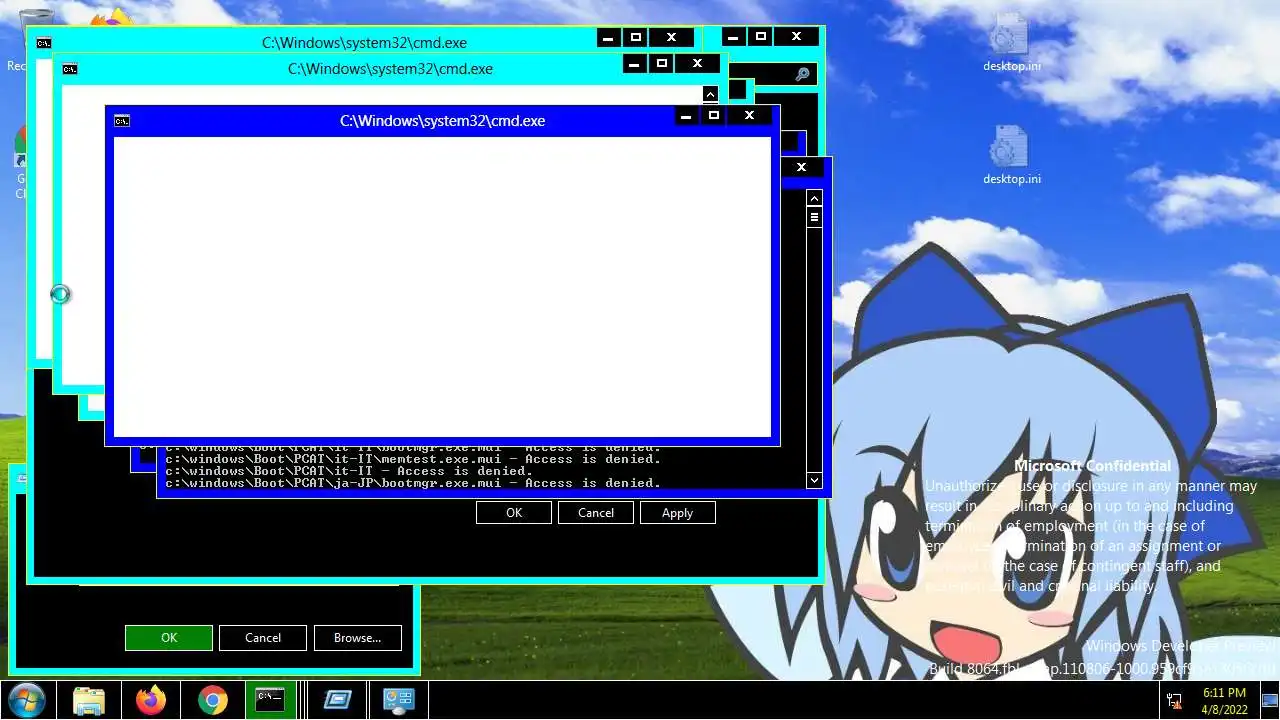Viewport: 1280px width, 720px height.
Task: Click the Apply button
Action: coord(678,513)
